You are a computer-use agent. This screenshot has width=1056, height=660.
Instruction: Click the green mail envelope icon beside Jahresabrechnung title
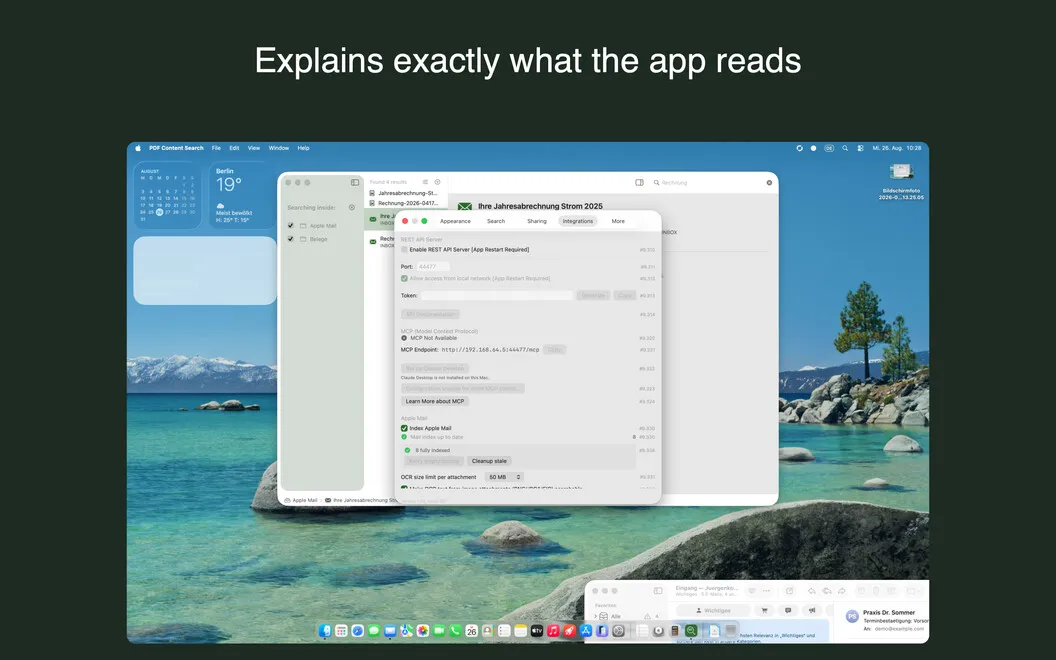465,207
